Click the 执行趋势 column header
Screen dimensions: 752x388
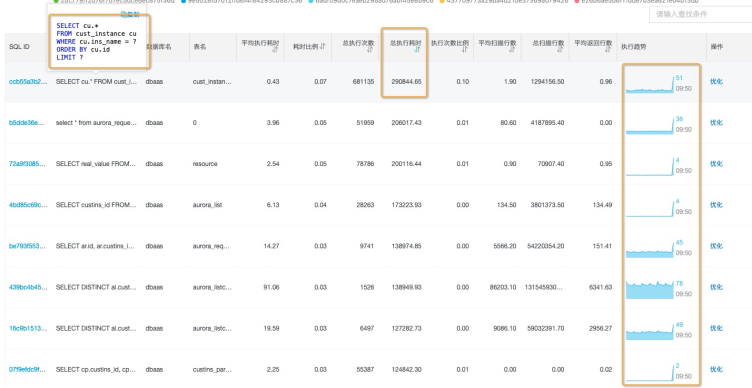coord(633,47)
